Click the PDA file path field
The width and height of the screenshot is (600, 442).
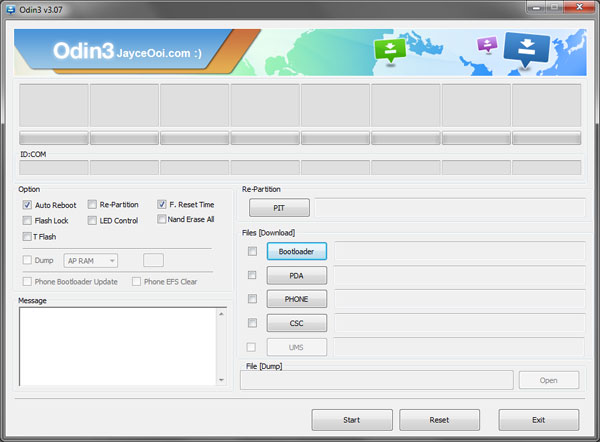pos(460,276)
